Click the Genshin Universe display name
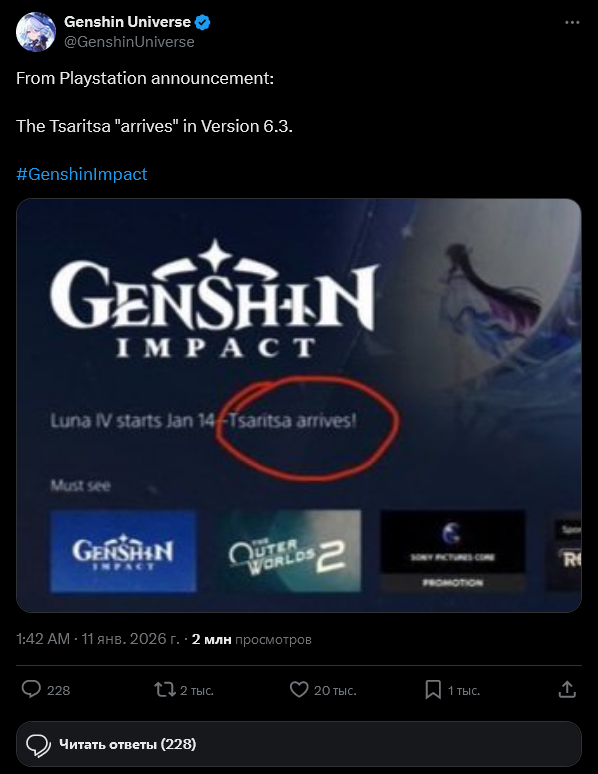The width and height of the screenshot is (598, 774). pyautogui.click(x=127, y=22)
